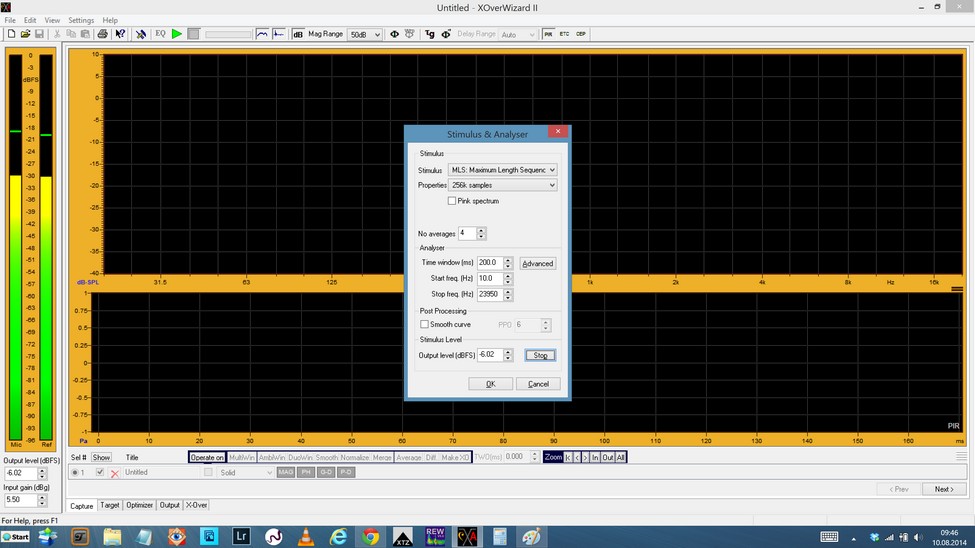Click the Time window 200.0 field
975x548 pixels.
[490, 262]
